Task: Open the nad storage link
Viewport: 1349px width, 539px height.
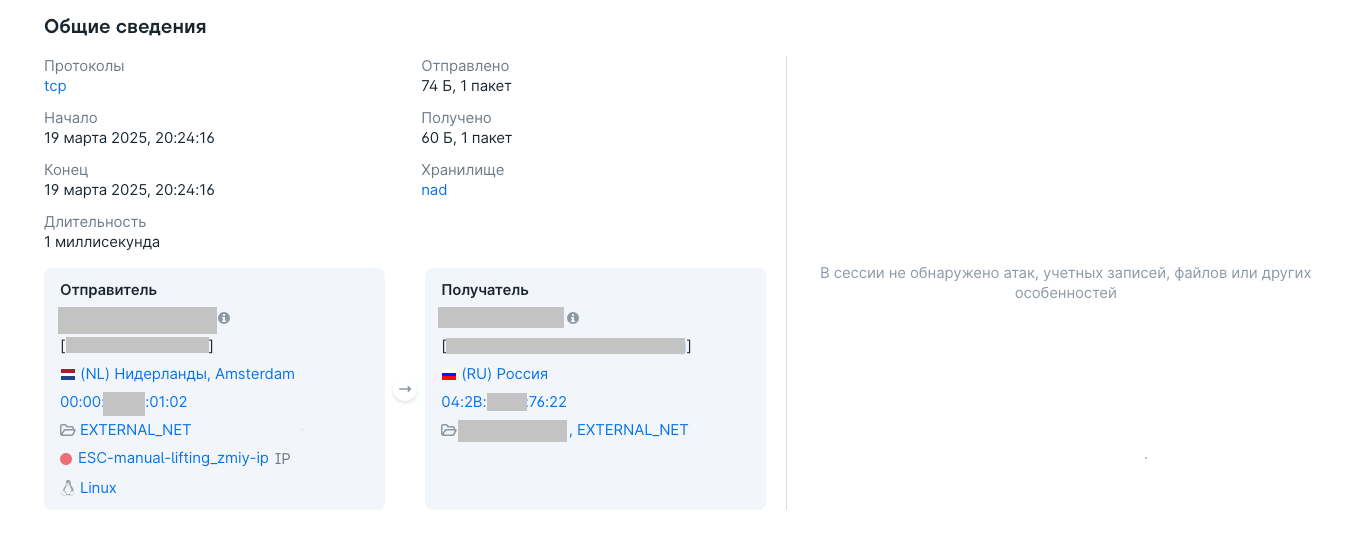Action: pos(434,190)
